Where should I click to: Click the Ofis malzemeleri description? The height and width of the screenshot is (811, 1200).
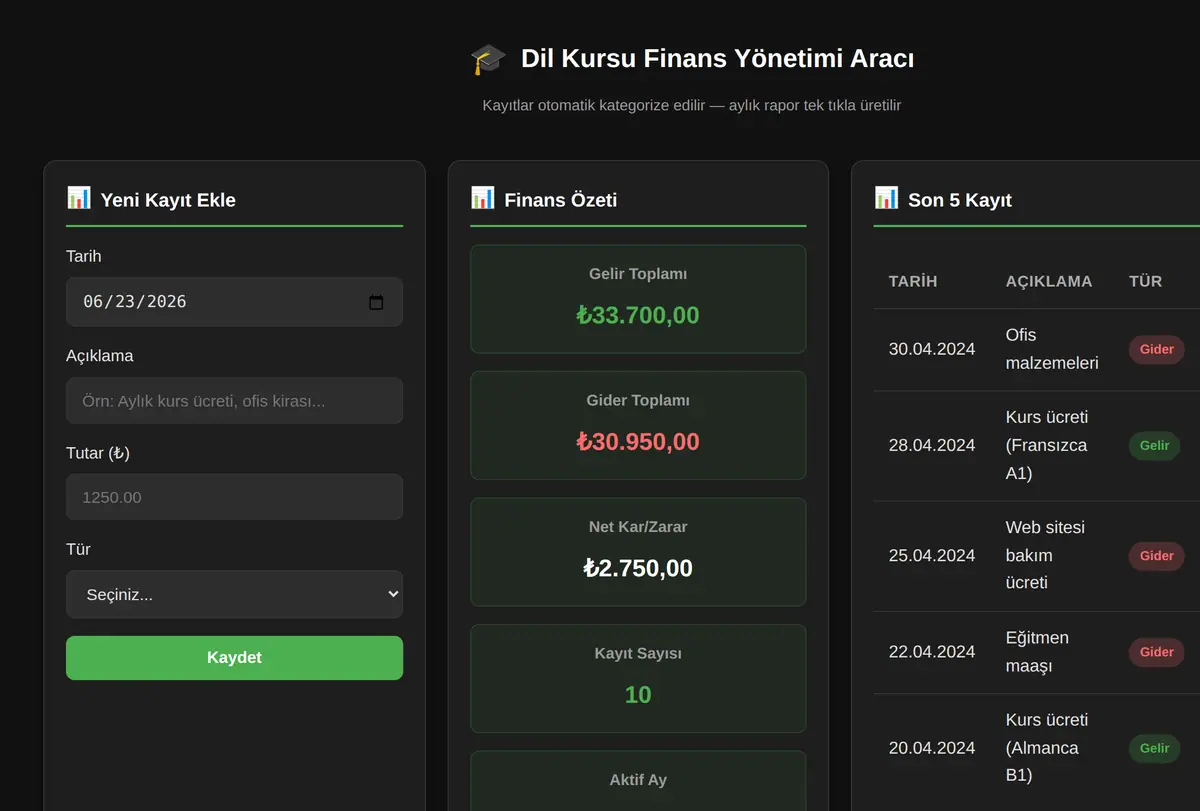(1052, 349)
